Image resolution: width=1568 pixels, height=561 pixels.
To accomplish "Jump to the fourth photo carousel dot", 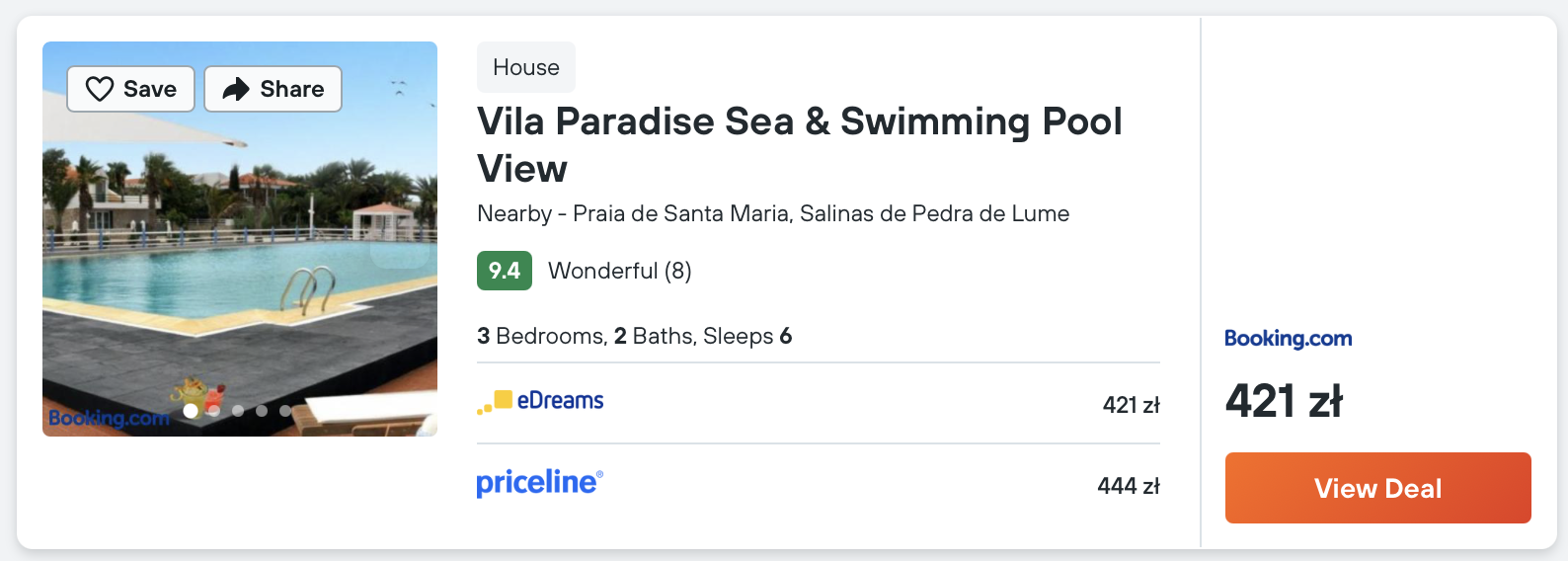I will 262,411.
